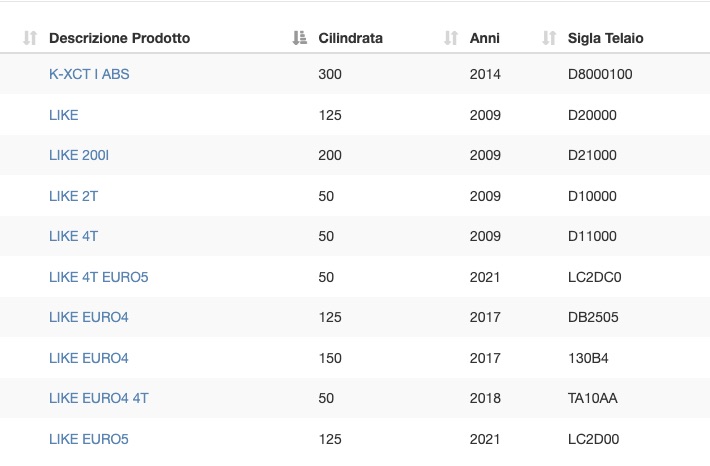Open the LIKE 4T product link
Screen dimensions: 710x466
73,236
